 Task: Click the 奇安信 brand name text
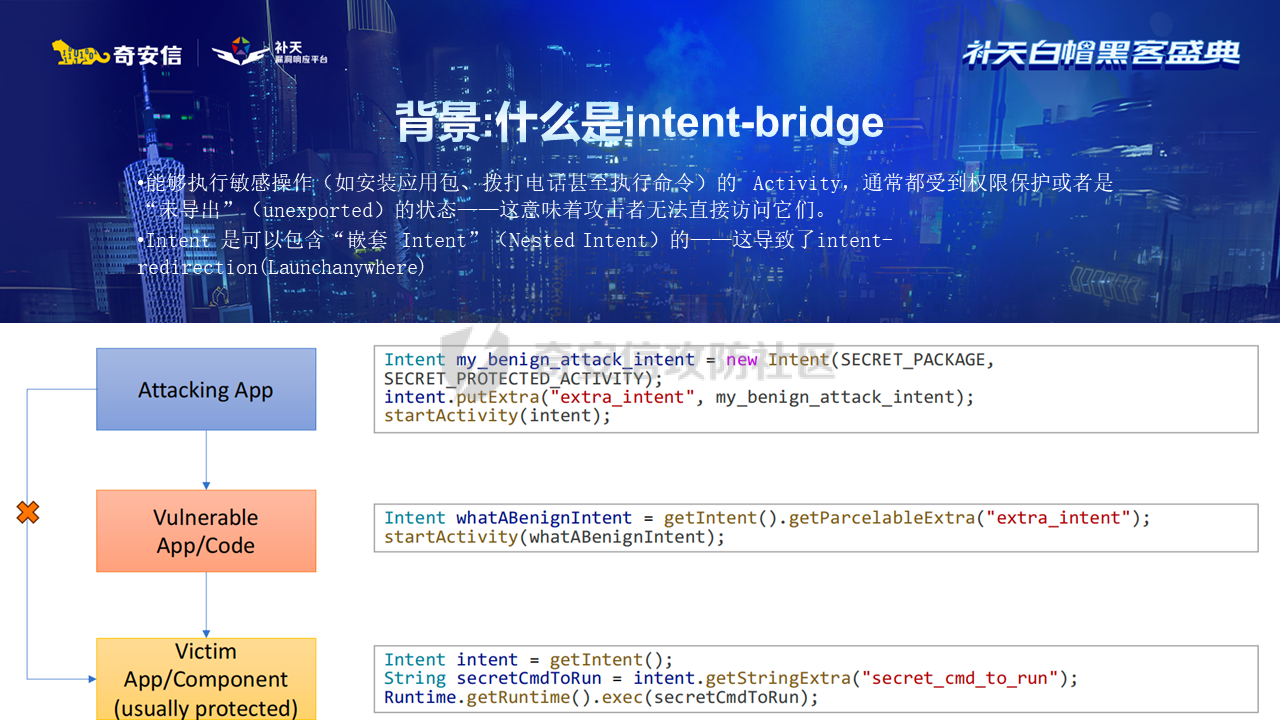tap(147, 54)
